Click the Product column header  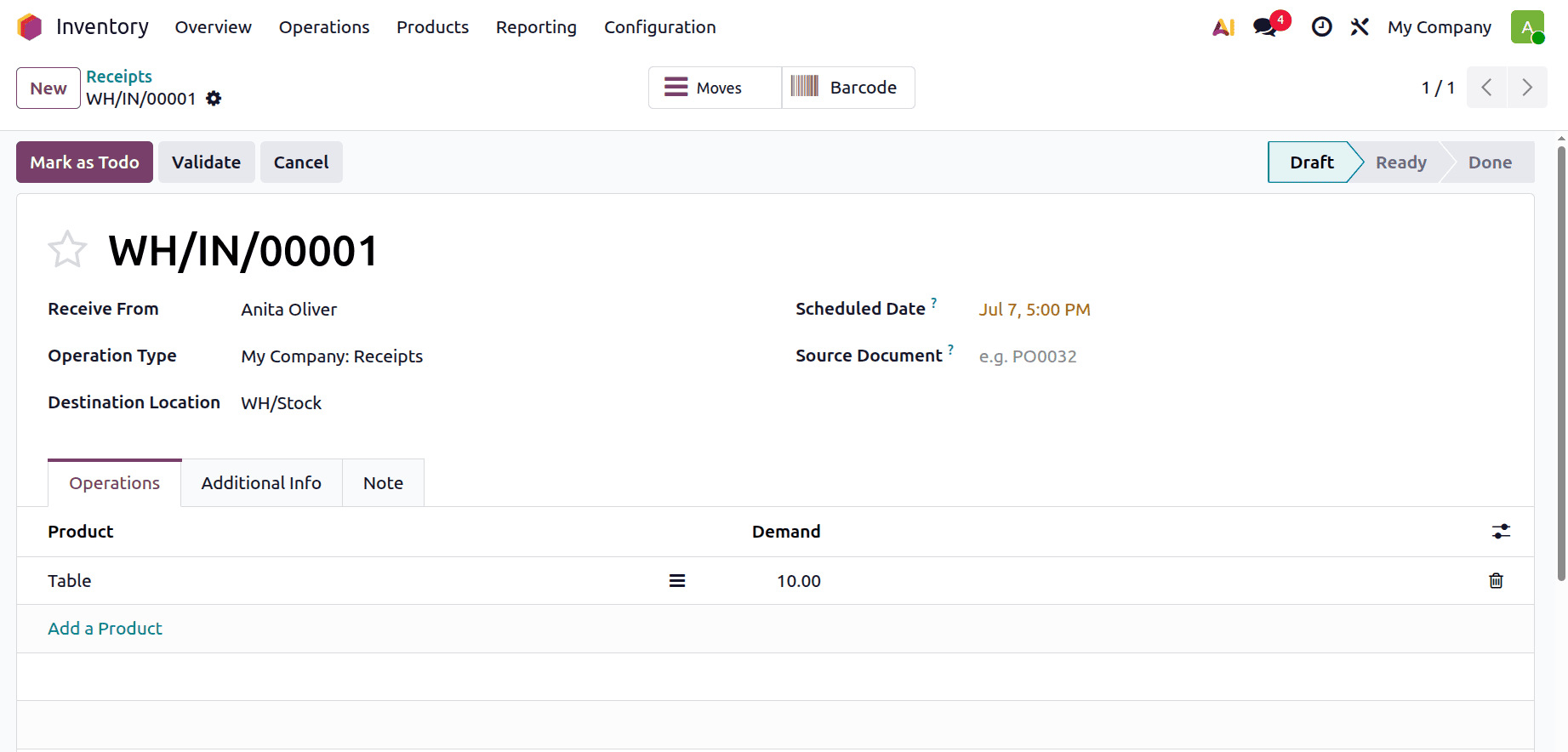click(81, 532)
